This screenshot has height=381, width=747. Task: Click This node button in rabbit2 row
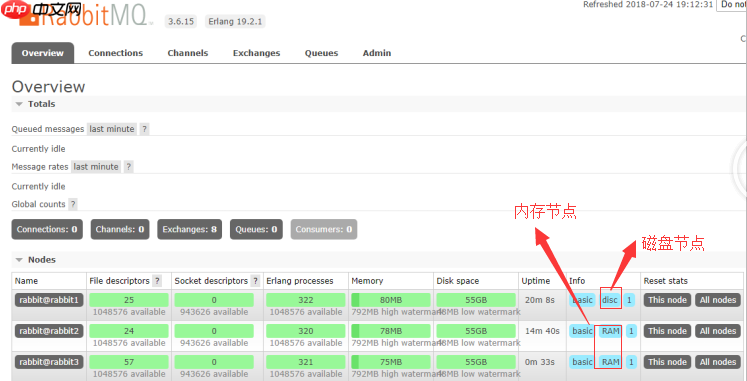[667, 331]
